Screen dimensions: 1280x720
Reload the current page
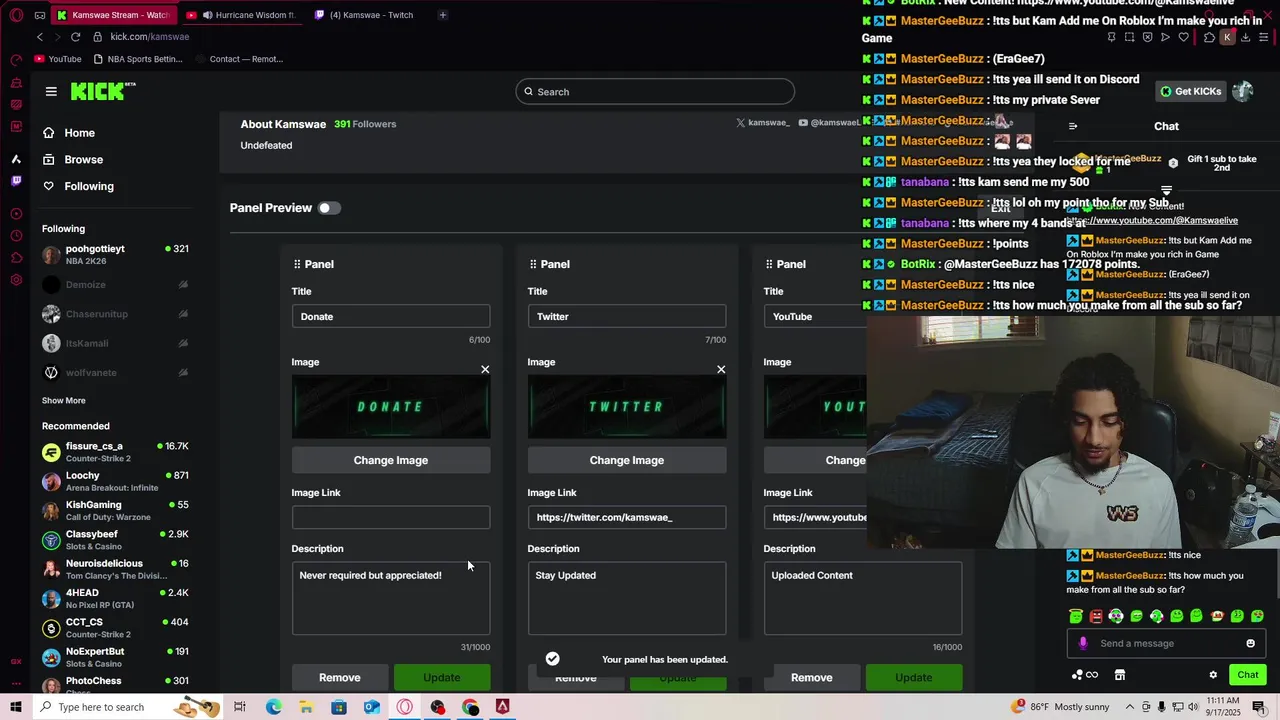tap(75, 37)
